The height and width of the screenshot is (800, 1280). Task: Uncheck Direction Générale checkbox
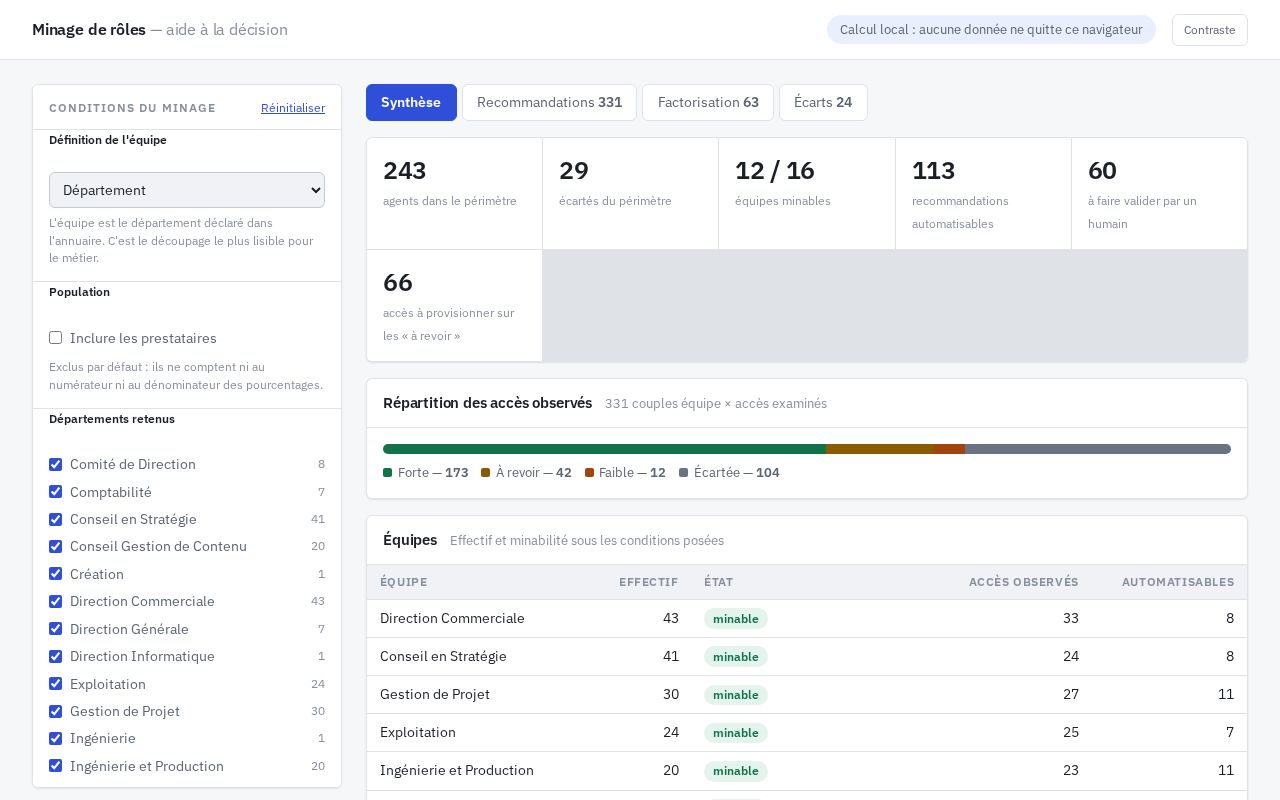[55, 629]
